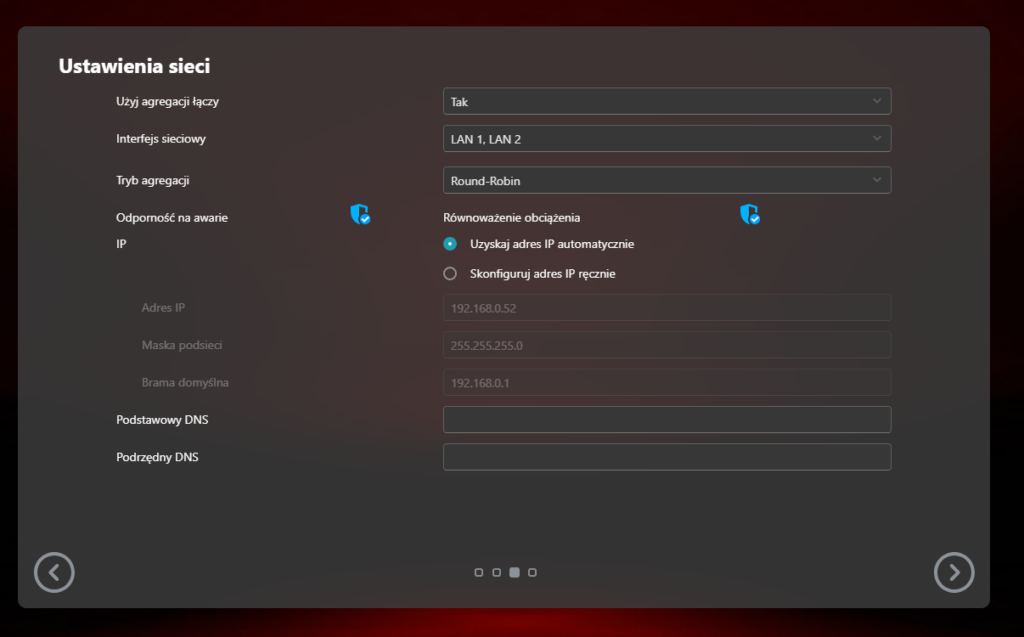Viewport: 1024px width, 637px height.
Task: Click the Tryb agregacji label
Action: tap(153, 180)
